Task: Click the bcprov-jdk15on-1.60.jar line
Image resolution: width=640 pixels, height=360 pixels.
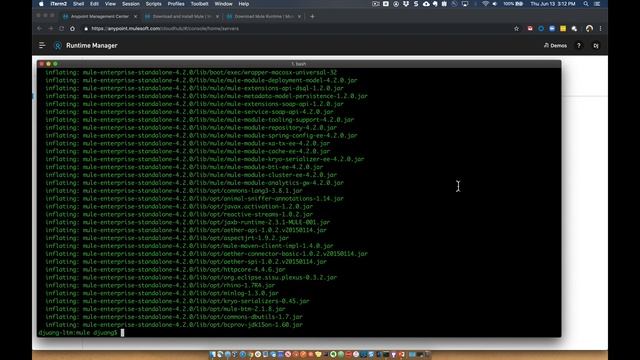Action: click(174, 325)
